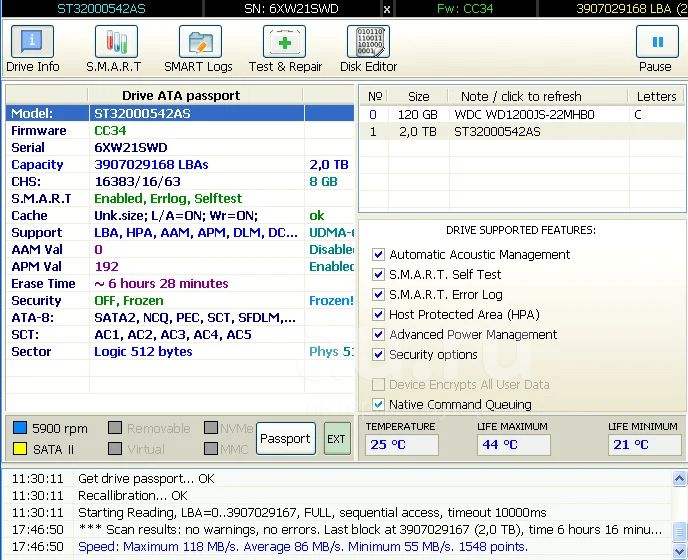Image resolution: width=688 pixels, height=560 pixels.
Task: Toggle Automatic Acoustic Management checkbox
Action: tap(378, 254)
